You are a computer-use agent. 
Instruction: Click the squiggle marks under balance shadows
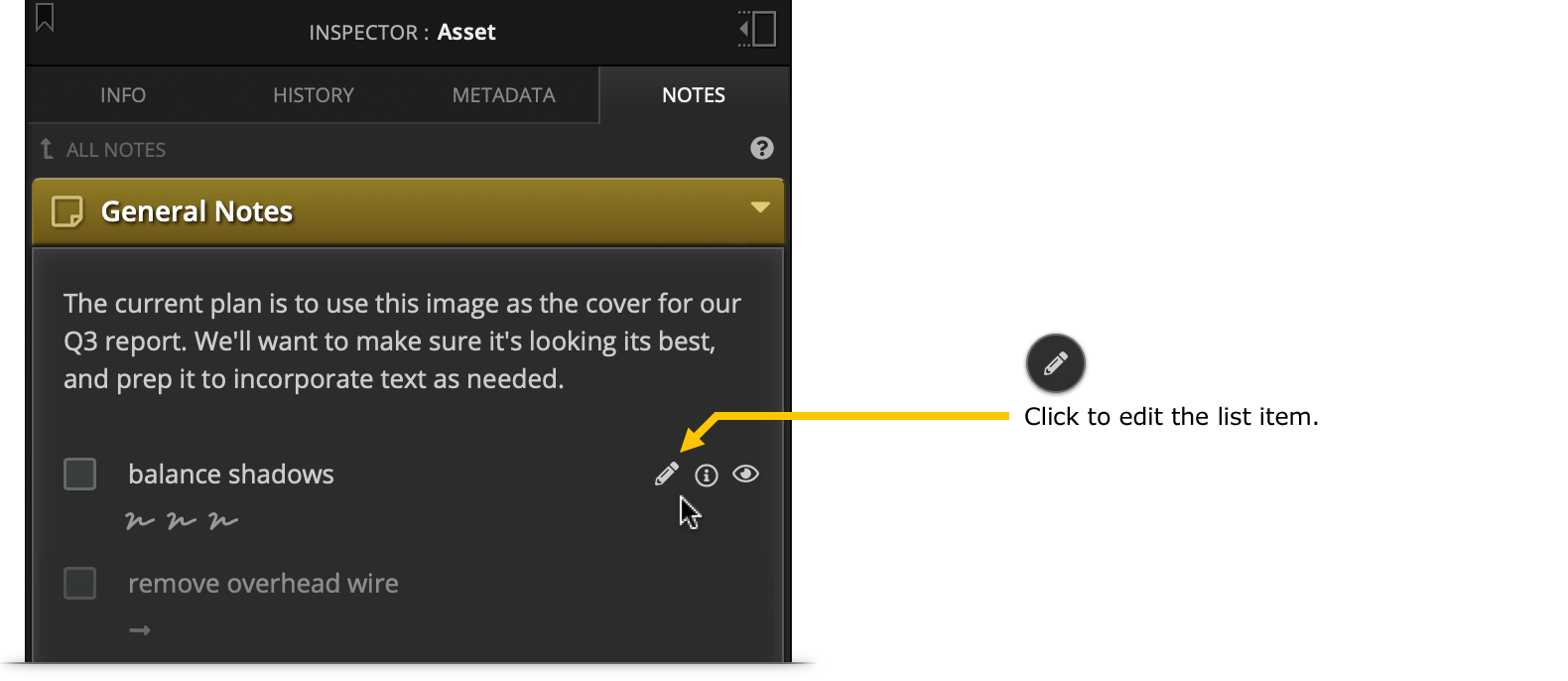[x=182, y=520]
